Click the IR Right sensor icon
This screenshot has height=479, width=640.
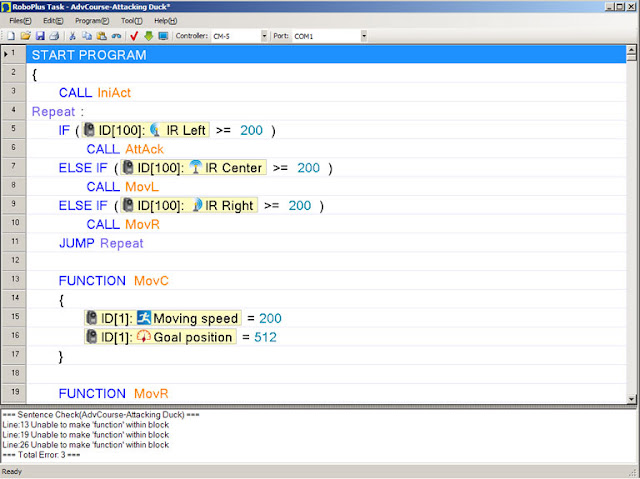click(x=197, y=205)
